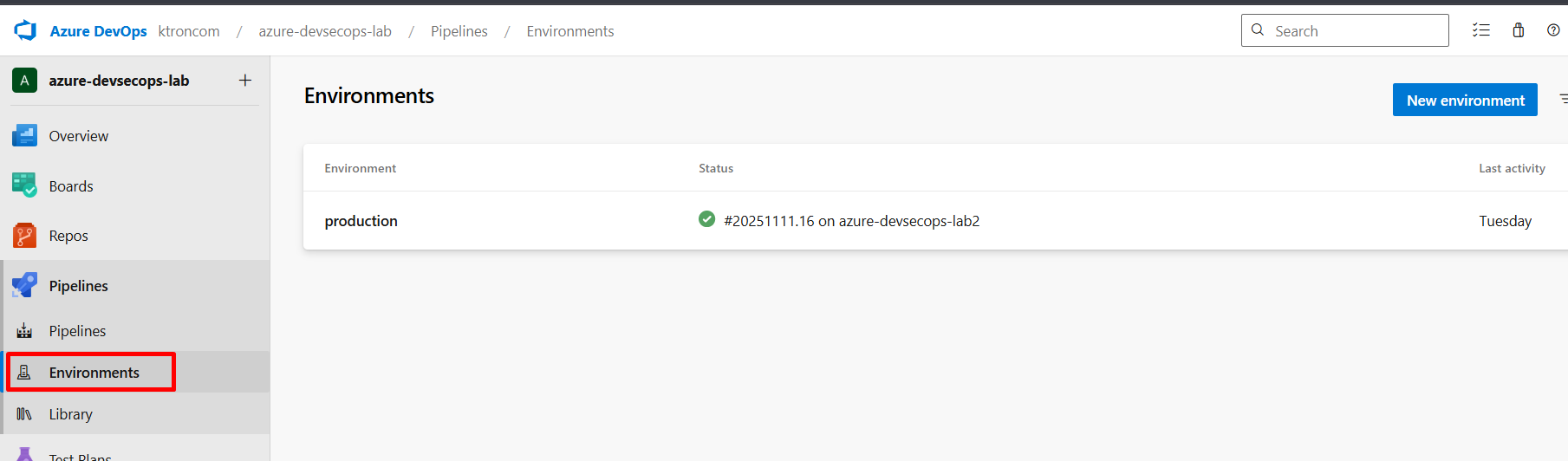Click the azure-devsecops-lab breadcrumb link
The height and width of the screenshot is (461, 1568).
point(325,31)
